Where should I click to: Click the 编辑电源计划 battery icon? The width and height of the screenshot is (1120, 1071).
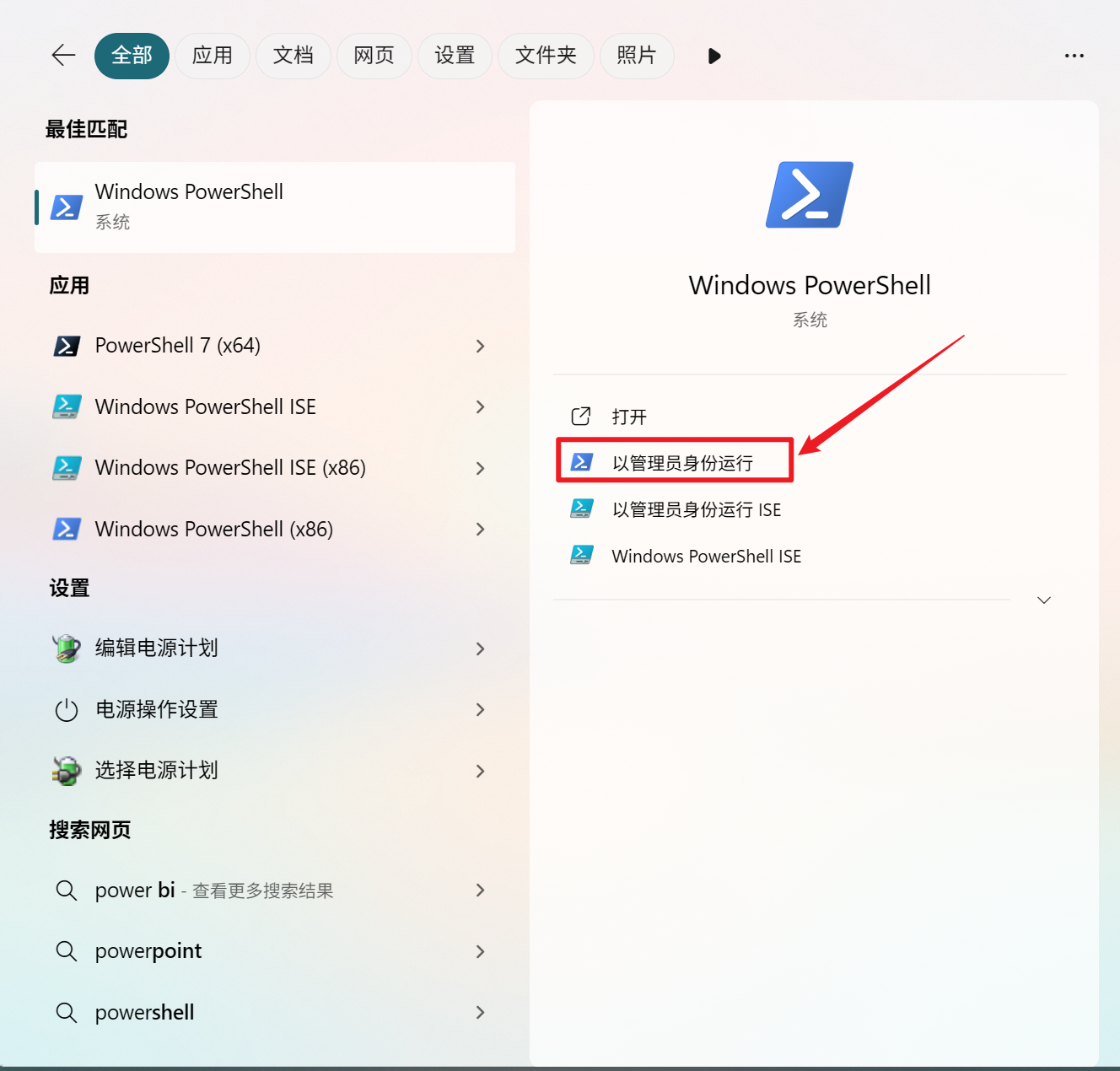tap(67, 649)
